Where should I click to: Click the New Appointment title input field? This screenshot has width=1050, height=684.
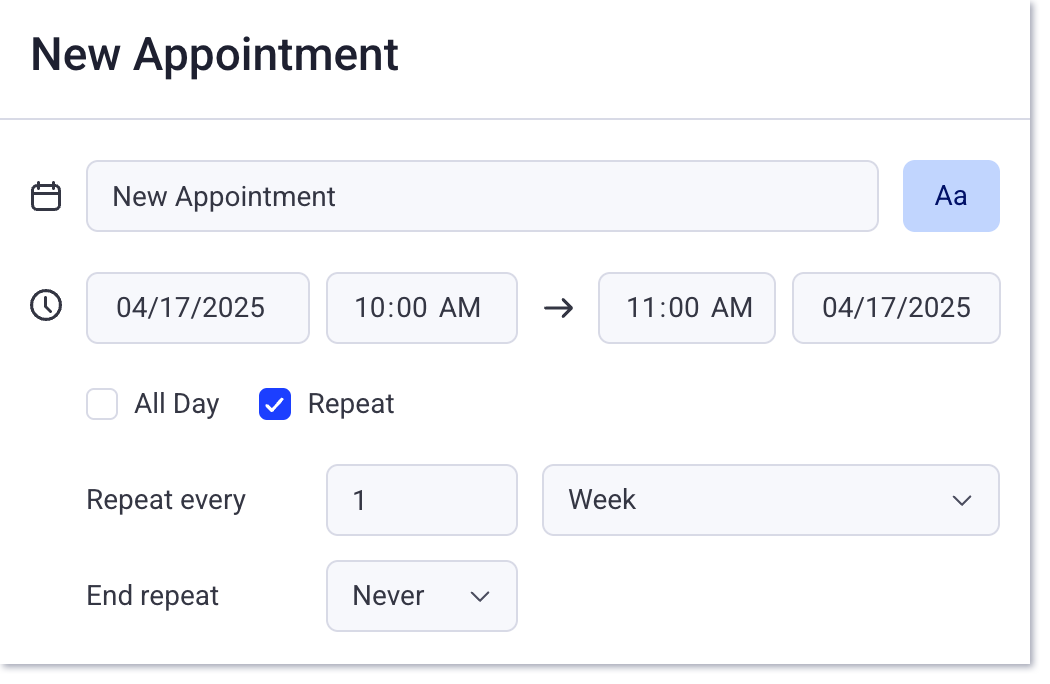click(482, 196)
